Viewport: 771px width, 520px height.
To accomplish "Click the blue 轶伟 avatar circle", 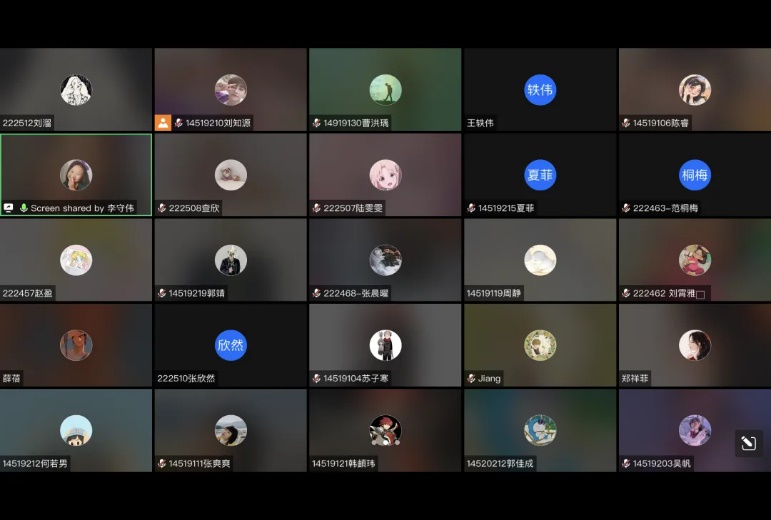I will tap(540, 90).
